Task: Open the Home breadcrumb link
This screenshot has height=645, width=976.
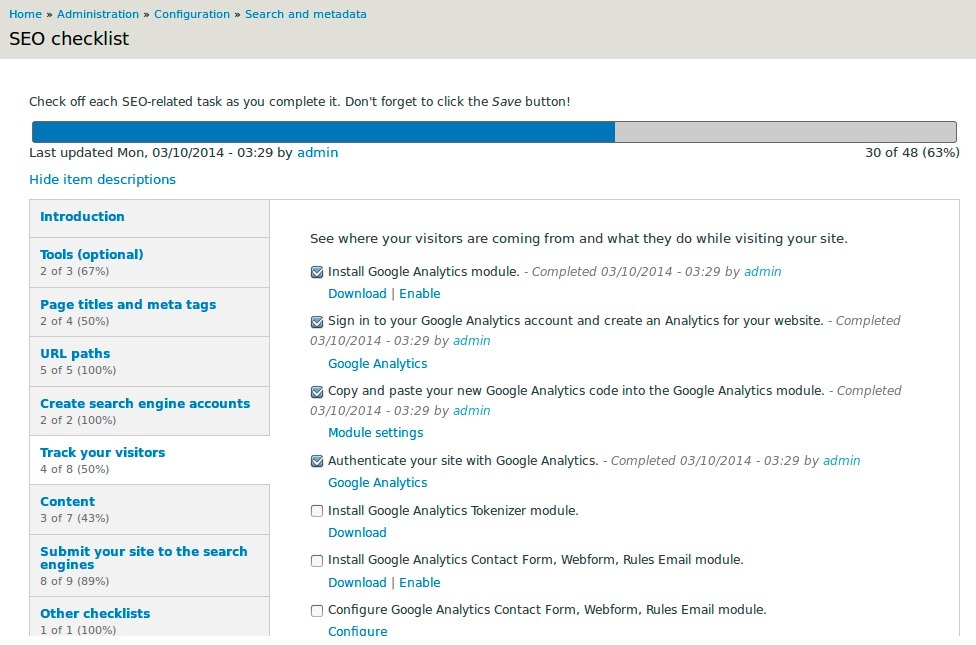Action: (x=24, y=14)
